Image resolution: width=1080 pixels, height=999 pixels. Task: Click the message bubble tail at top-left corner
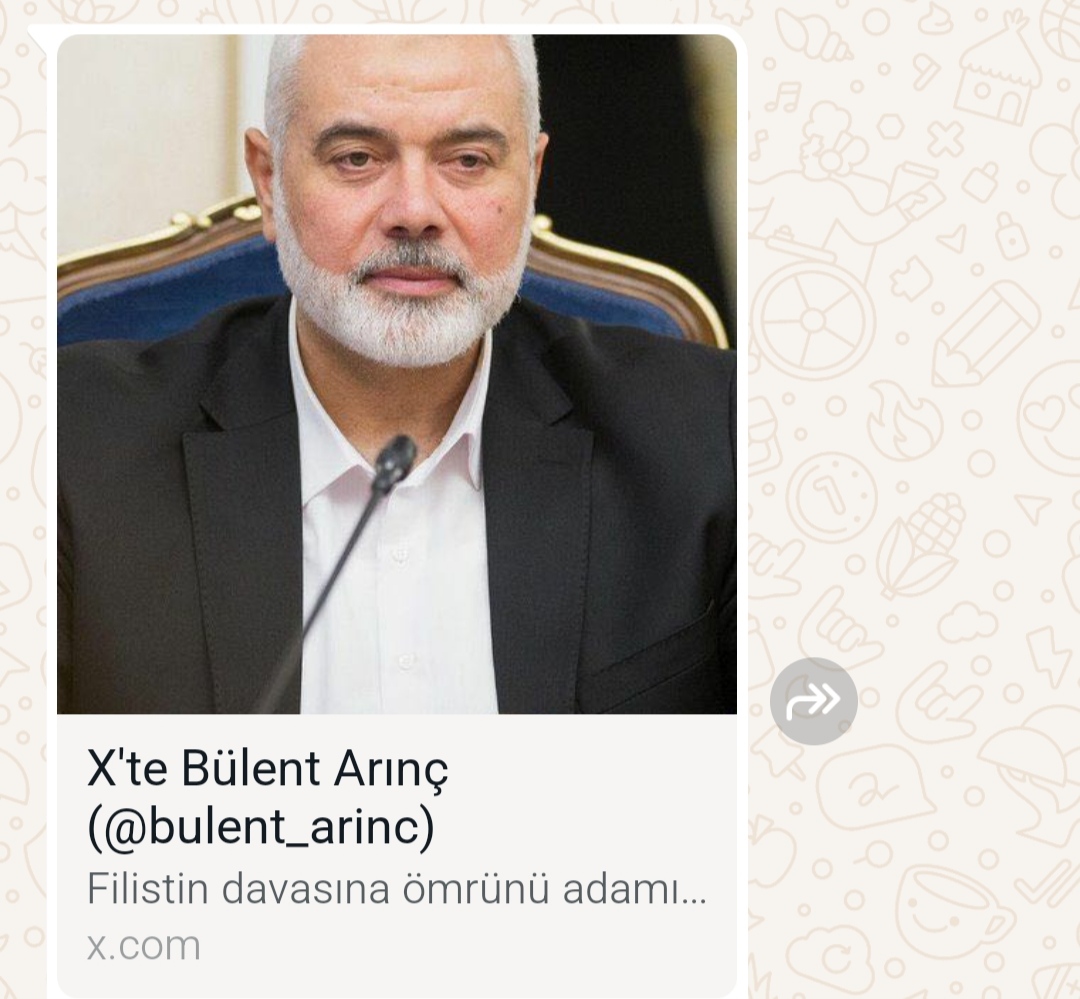point(40,34)
